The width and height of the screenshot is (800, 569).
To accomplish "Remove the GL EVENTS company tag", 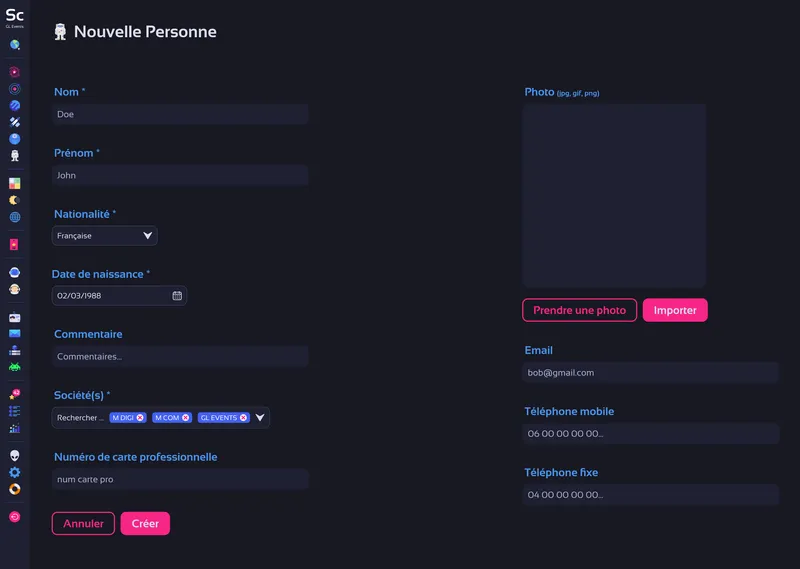I will point(243,418).
